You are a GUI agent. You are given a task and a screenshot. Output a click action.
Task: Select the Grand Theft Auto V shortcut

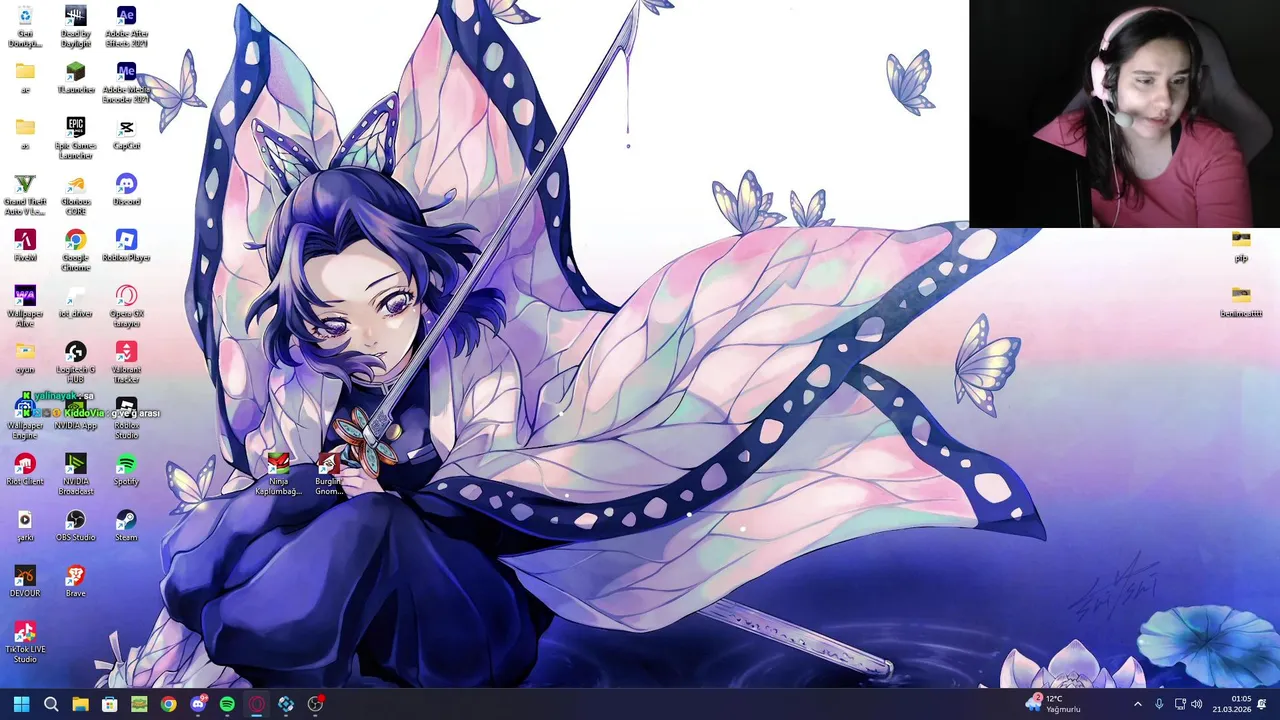click(x=25, y=195)
